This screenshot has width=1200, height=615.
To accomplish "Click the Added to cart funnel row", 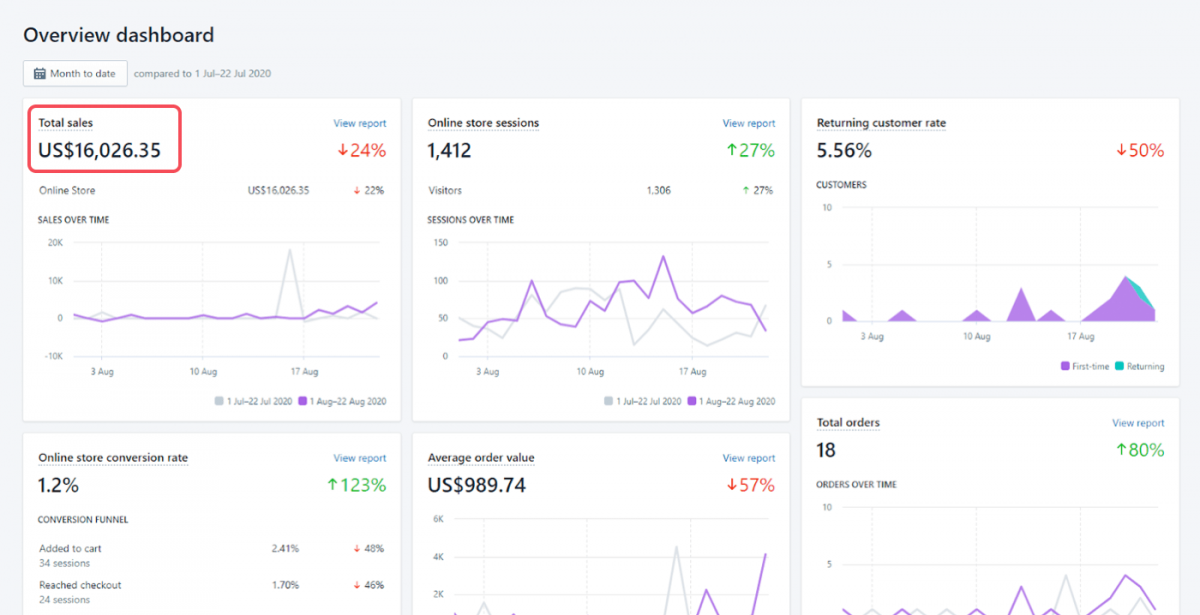I will tap(211, 555).
